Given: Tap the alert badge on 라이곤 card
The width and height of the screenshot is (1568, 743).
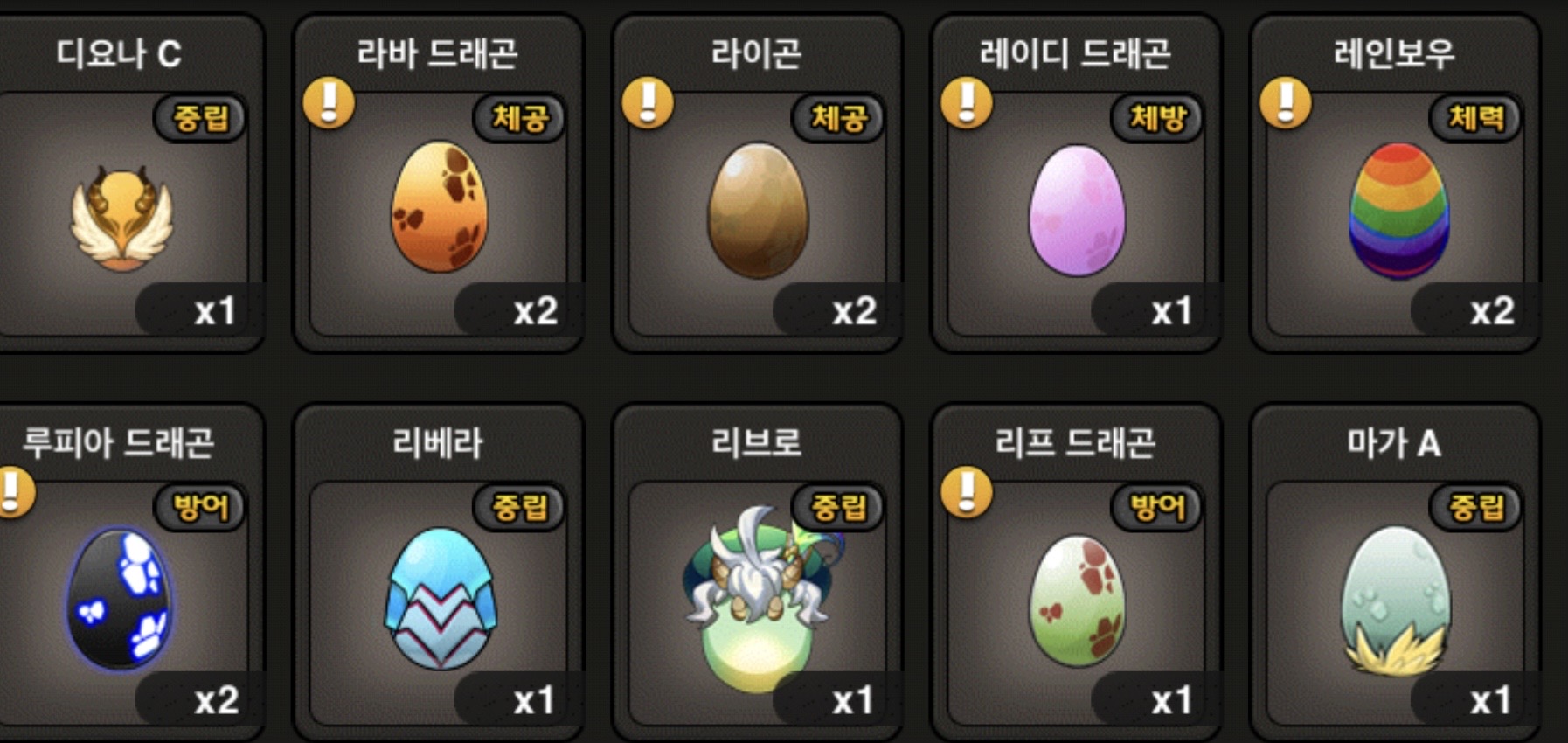Looking at the screenshot, I should (648, 103).
